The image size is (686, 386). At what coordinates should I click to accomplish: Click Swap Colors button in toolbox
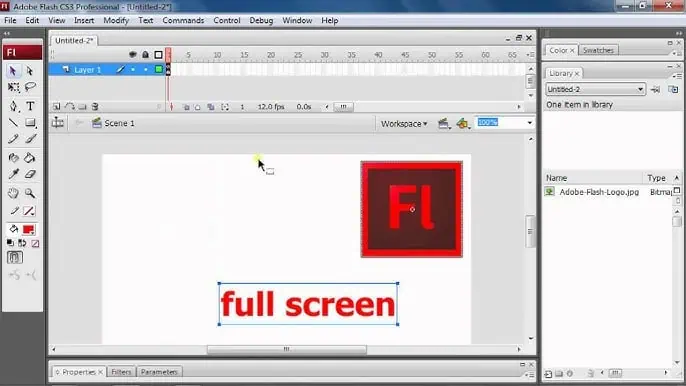22,243
